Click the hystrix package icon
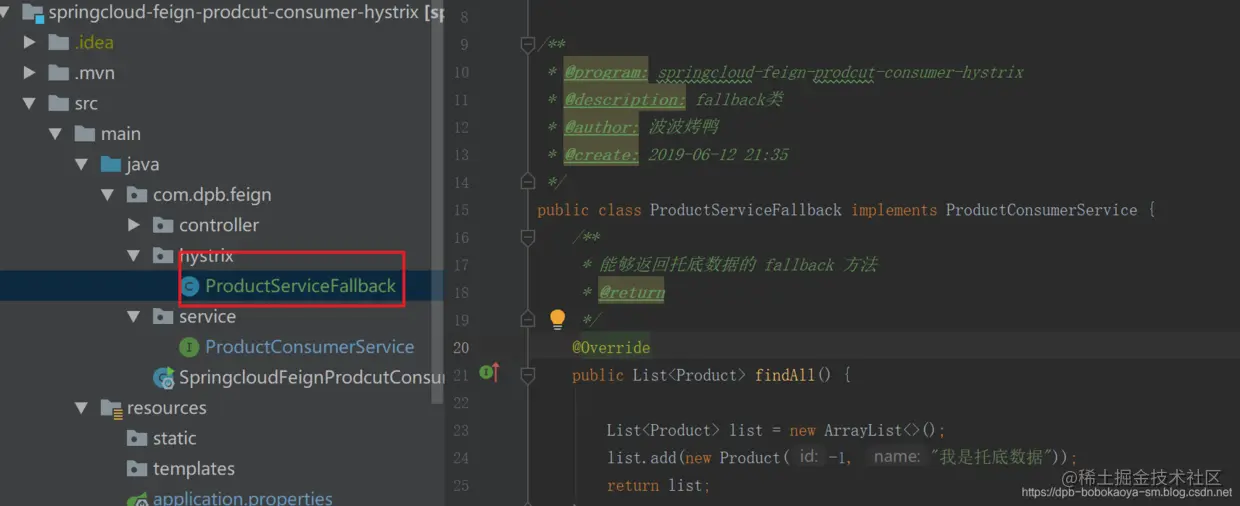This screenshot has height=506, width=1240. click(x=162, y=256)
